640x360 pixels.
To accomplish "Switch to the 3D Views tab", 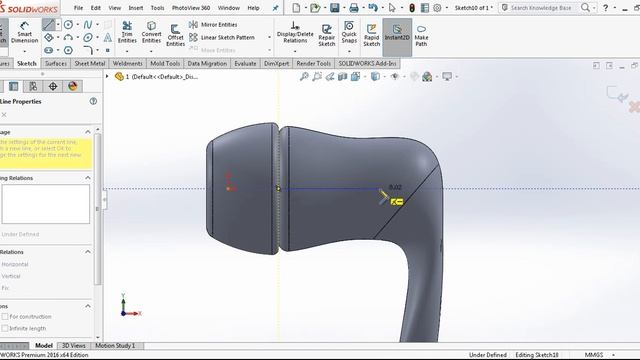I will pos(73,346).
